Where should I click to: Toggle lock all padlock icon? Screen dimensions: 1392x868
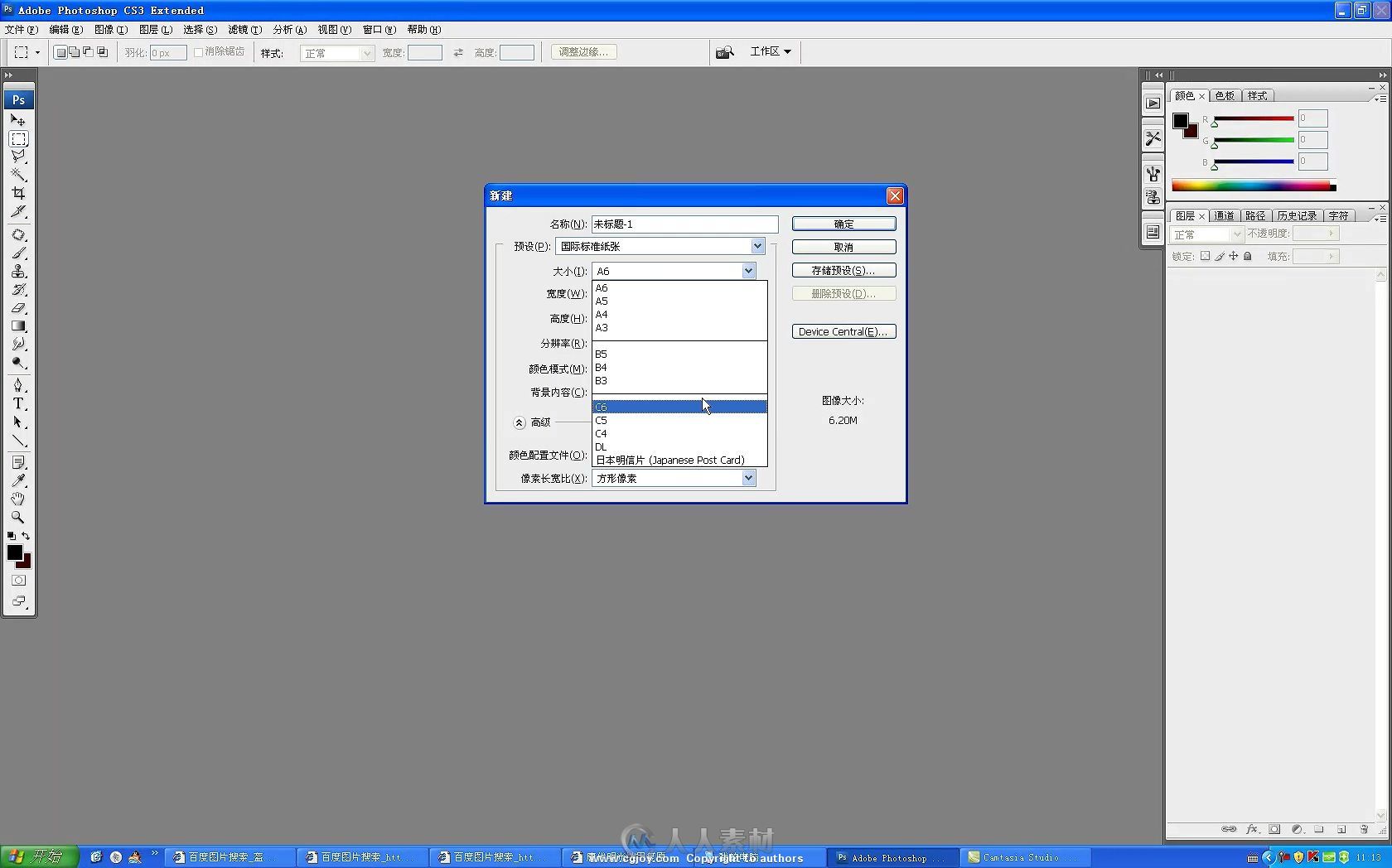tap(1247, 257)
